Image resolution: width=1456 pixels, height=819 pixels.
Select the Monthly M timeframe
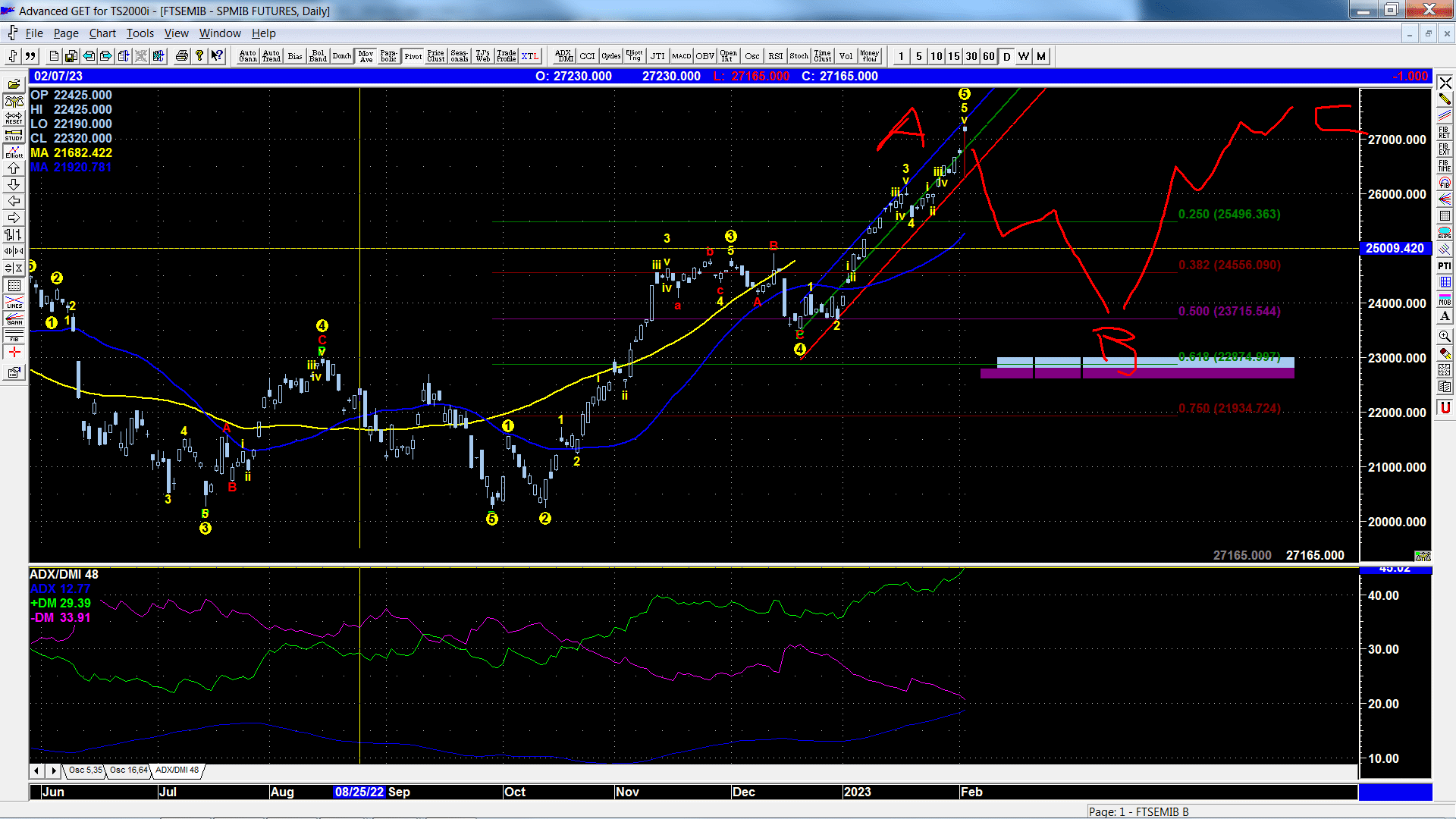point(1041,56)
